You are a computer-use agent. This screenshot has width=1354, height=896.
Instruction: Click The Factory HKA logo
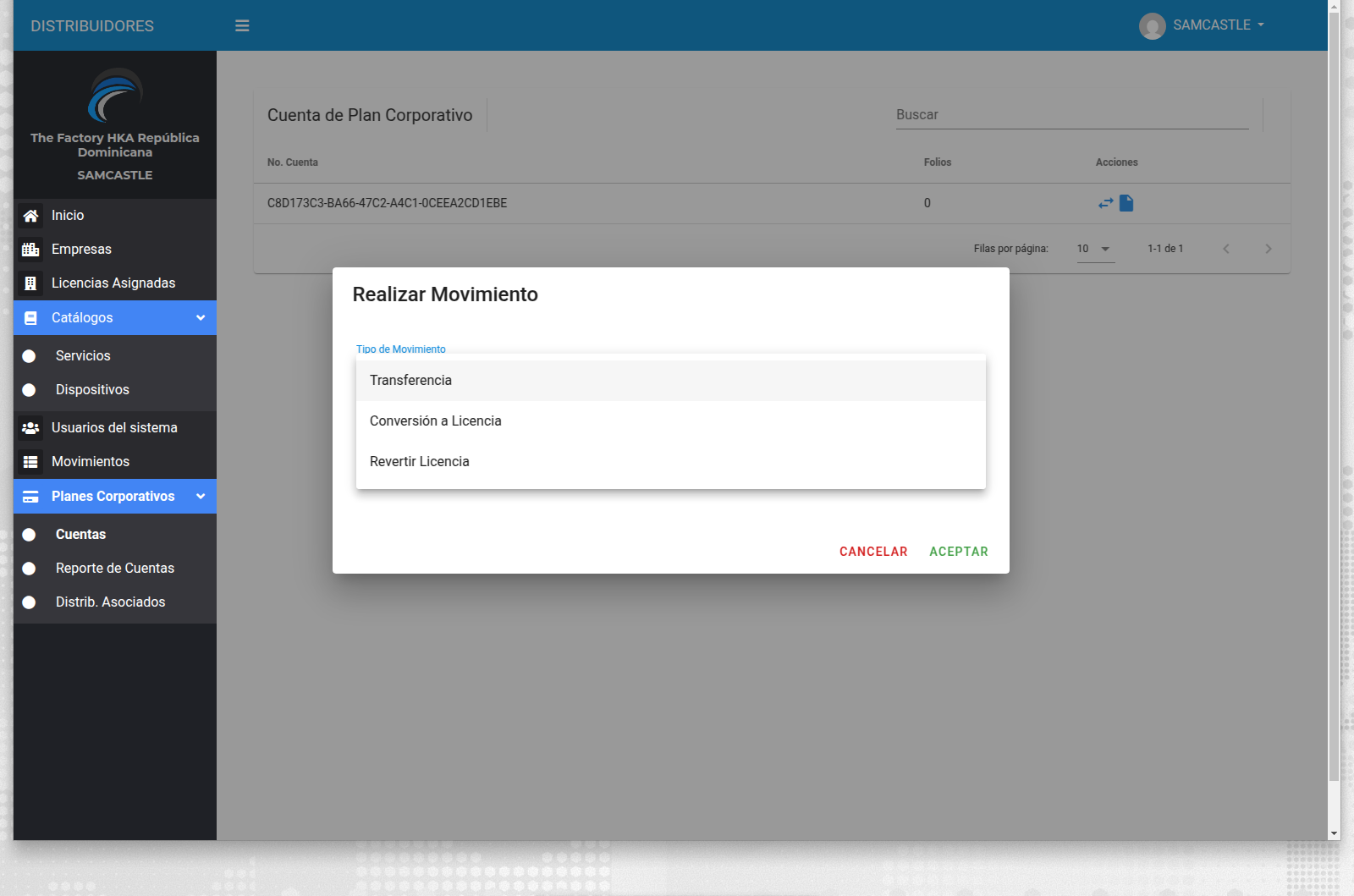[115, 95]
